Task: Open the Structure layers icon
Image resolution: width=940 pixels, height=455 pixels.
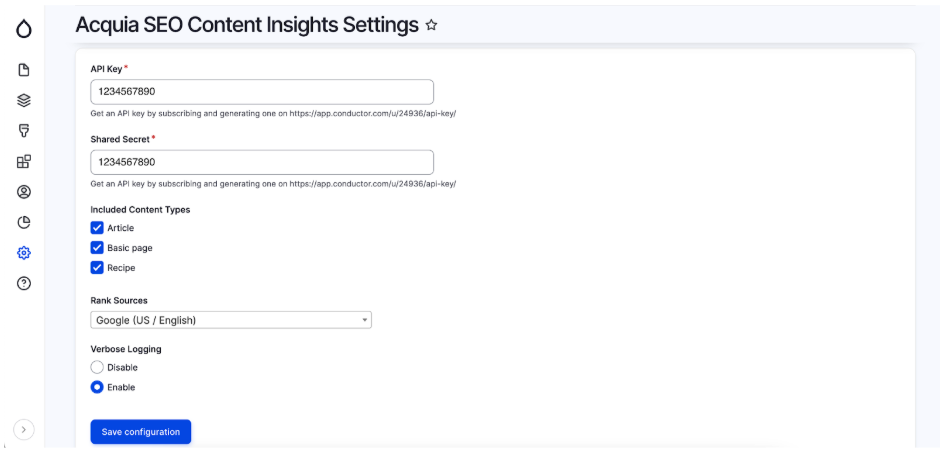Action: [24, 100]
